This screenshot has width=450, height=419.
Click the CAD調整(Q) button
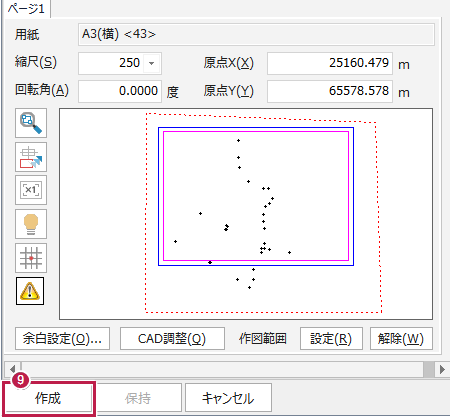(x=172, y=339)
